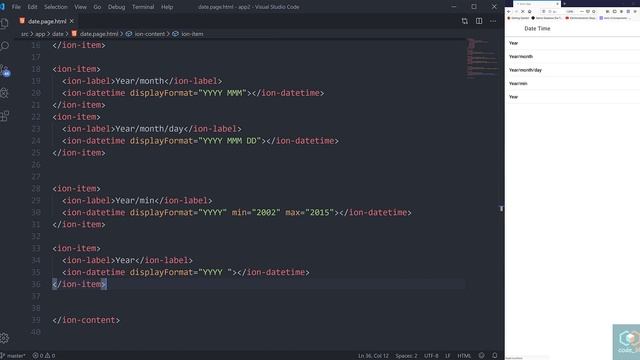This screenshot has width=640, height=360.
Task: Click the displayFormat="YYYY MMM DD" code line
Action: pyautogui.click(x=200, y=141)
